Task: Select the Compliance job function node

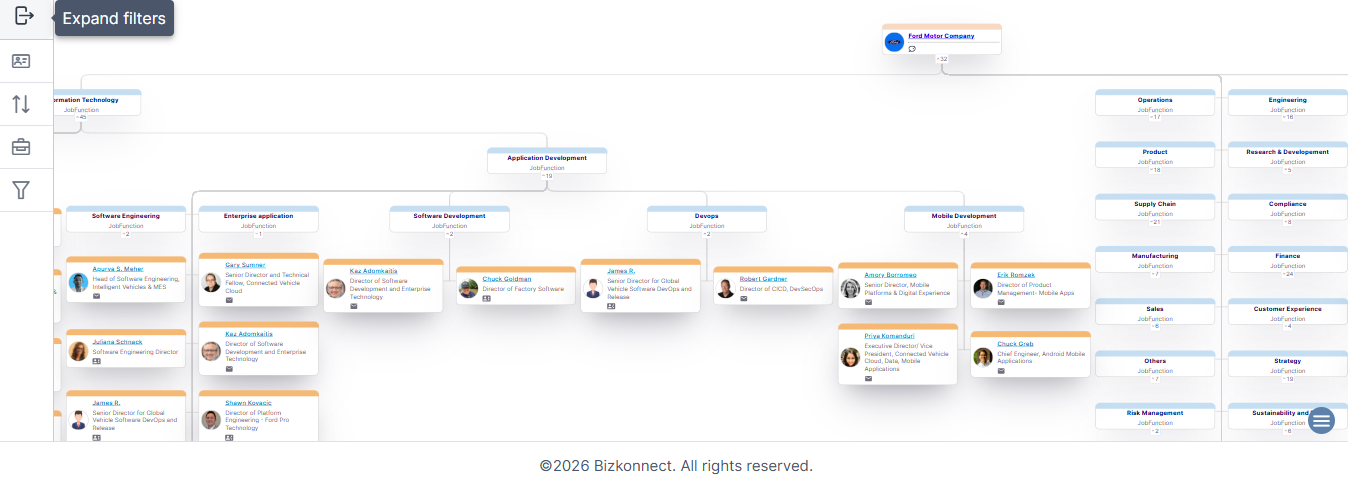Action: [1288, 208]
